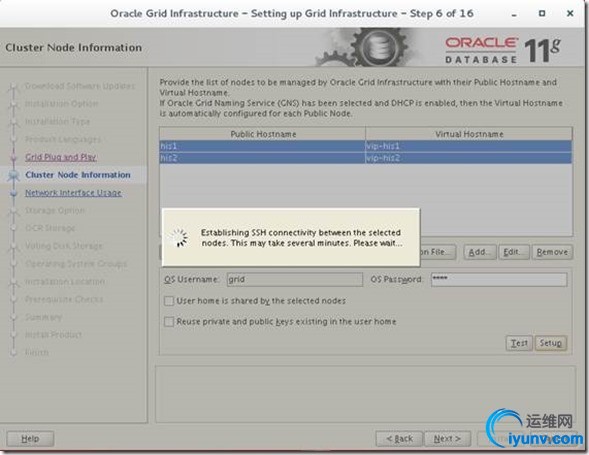Select the Finish step
Screen dimensions: 589x455
(x=37, y=353)
